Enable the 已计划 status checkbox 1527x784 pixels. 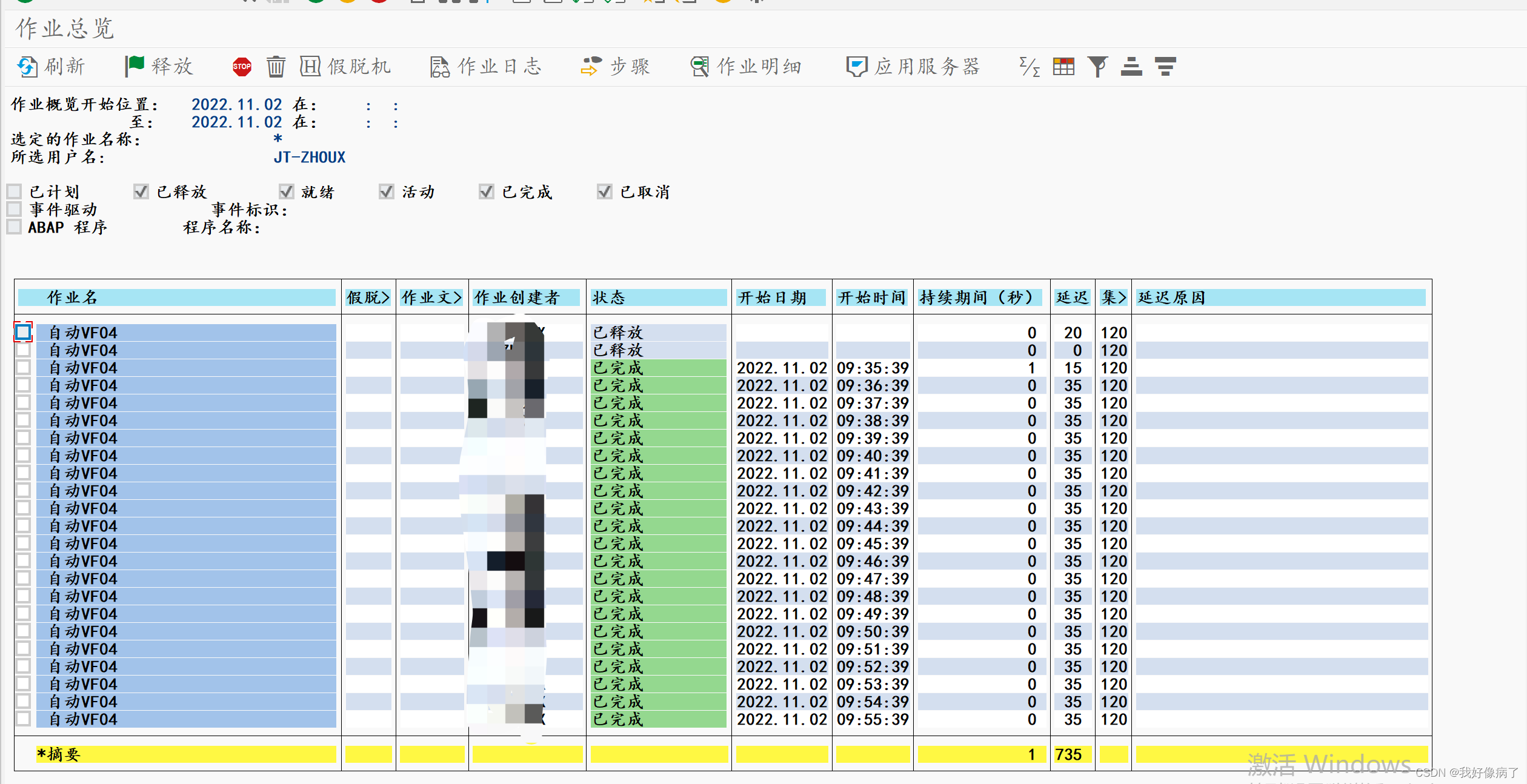13,191
